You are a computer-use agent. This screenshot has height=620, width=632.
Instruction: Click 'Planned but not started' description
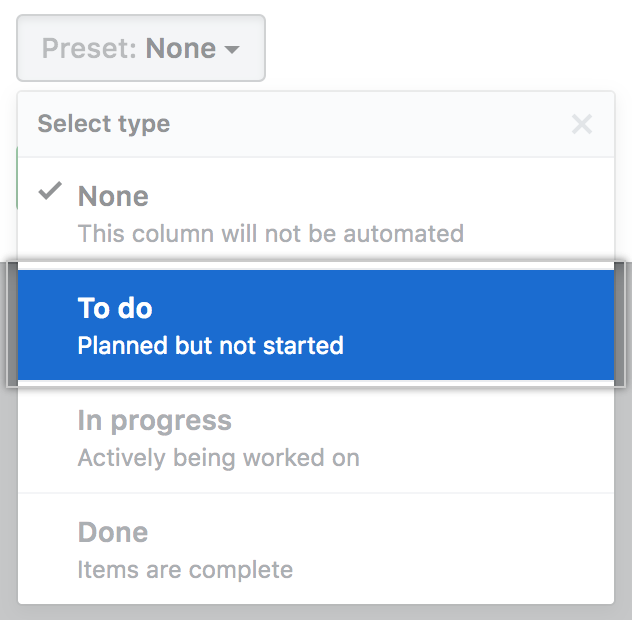(210, 346)
